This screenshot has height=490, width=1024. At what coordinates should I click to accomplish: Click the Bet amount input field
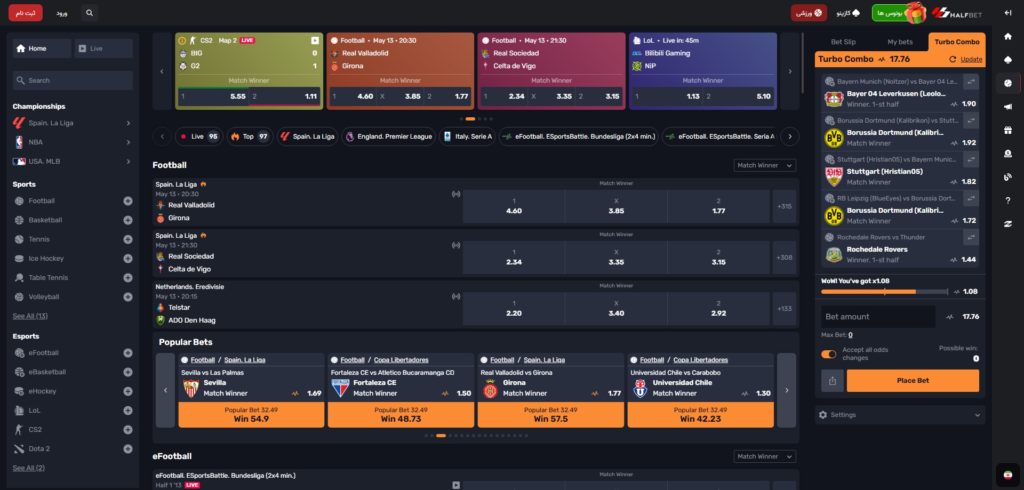coord(876,316)
